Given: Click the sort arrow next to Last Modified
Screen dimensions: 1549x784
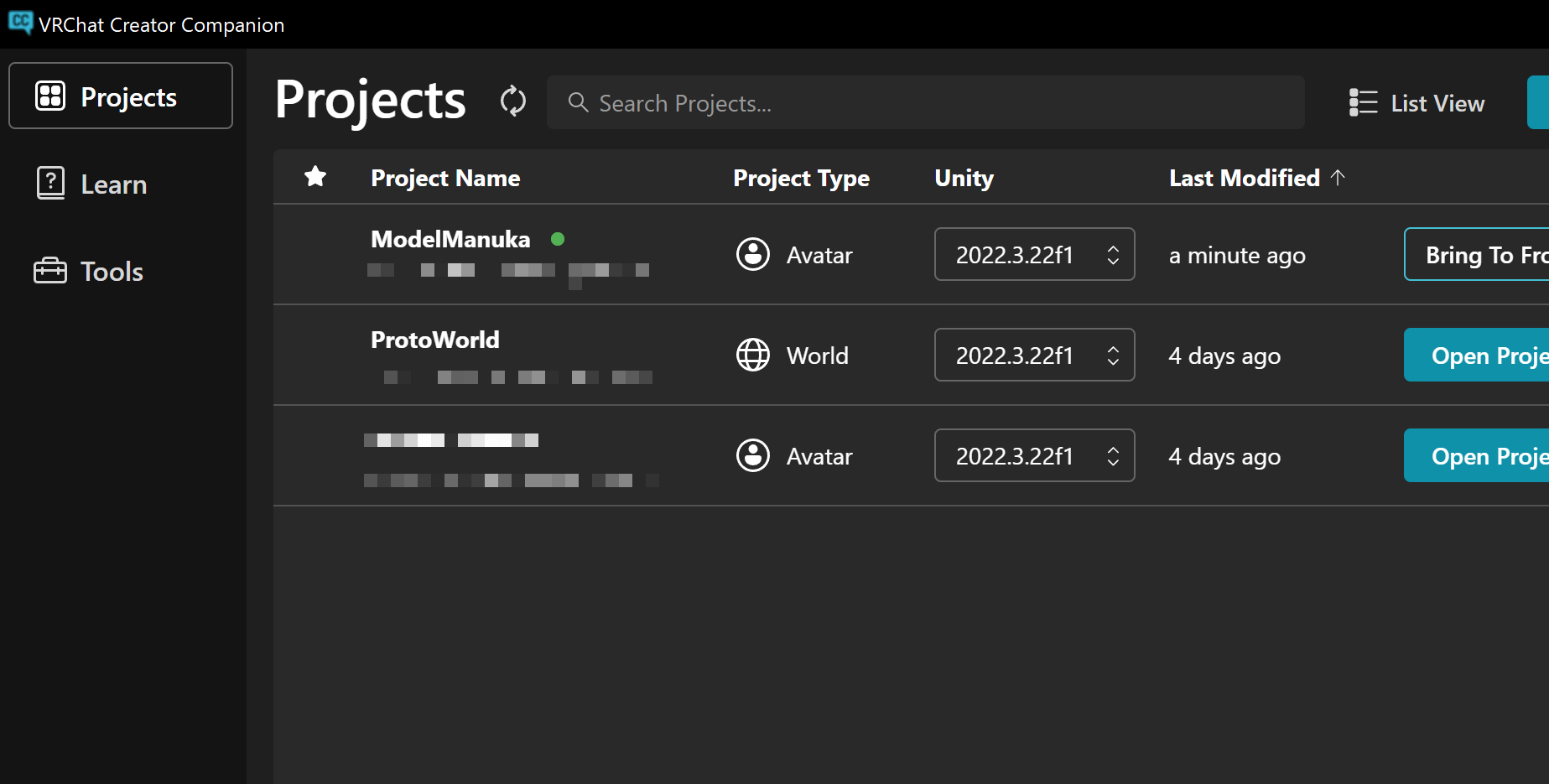Looking at the screenshot, I should (x=1338, y=177).
